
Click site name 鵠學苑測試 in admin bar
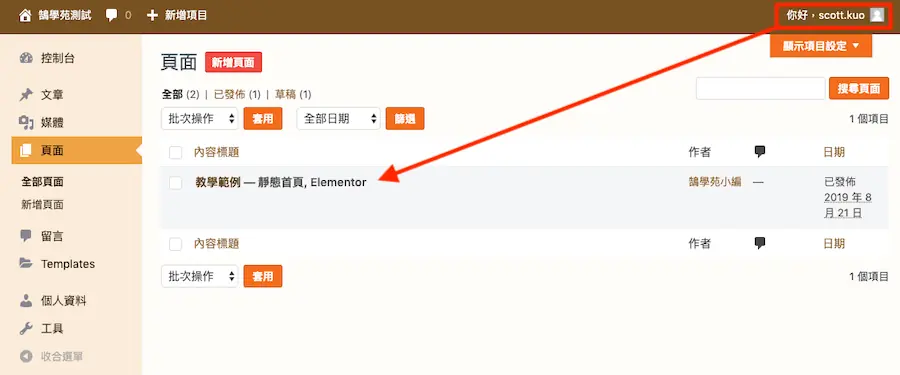(x=65, y=16)
